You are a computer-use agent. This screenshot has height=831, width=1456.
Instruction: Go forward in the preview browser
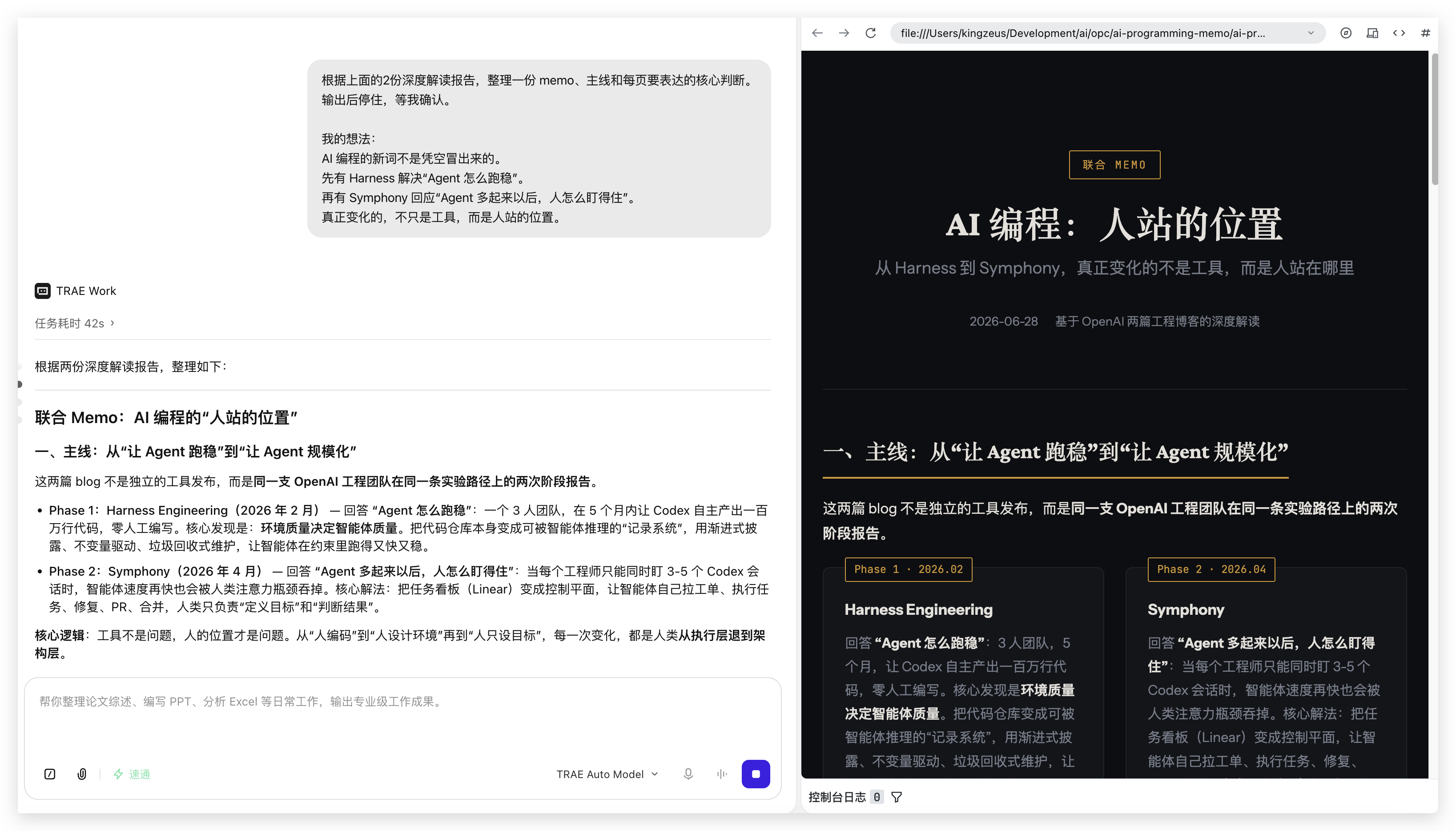coord(844,33)
